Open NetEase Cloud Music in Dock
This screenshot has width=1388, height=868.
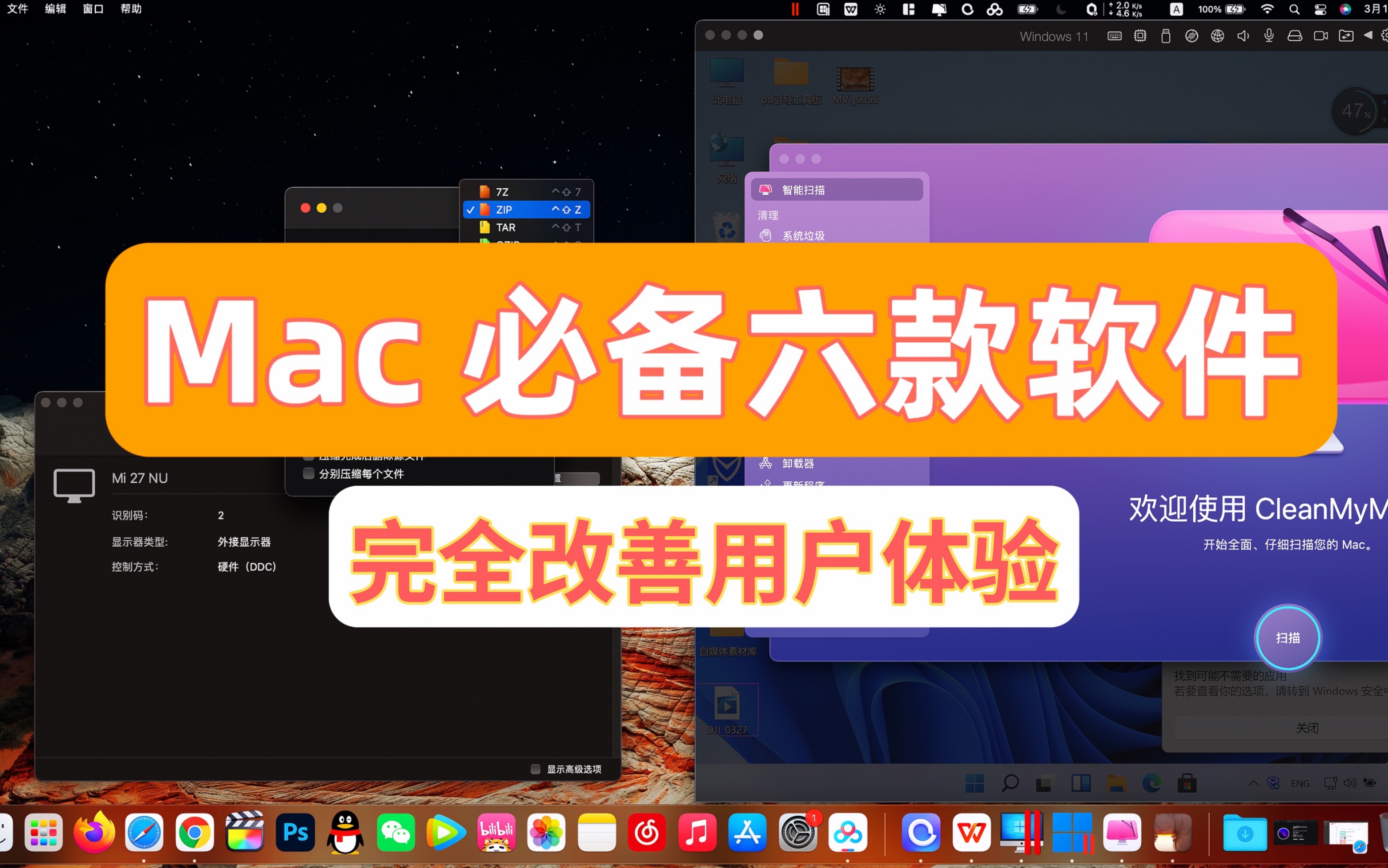[x=647, y=832]
